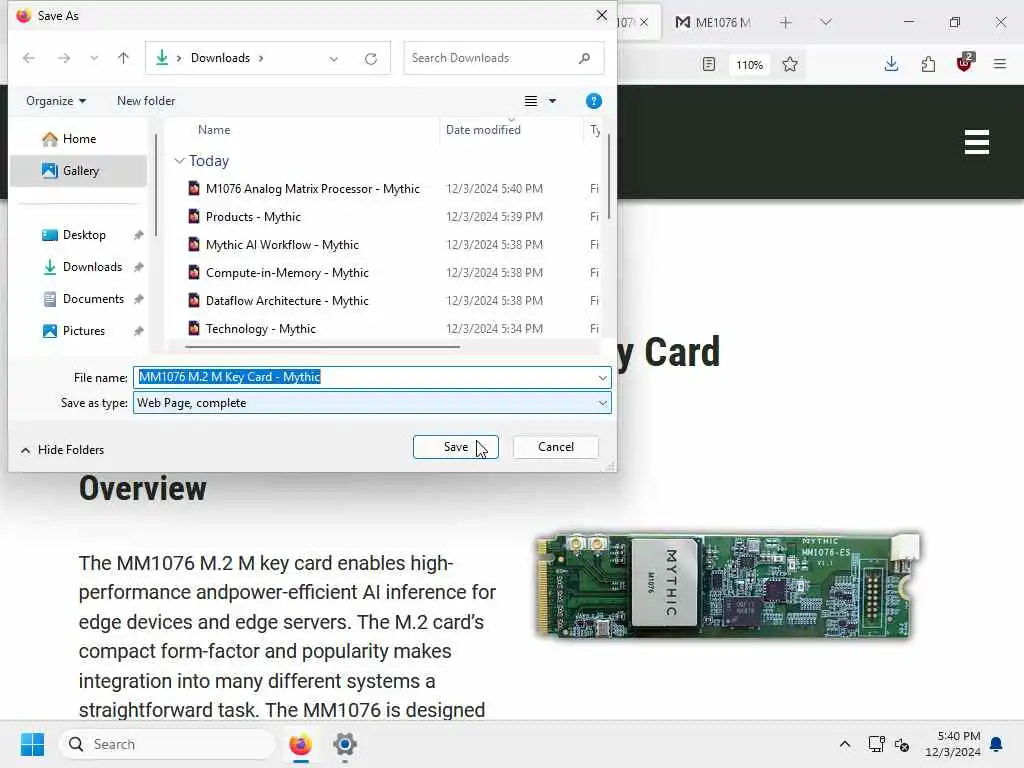Select Gallery in navigation pane
The image size is (1024, 768).
click(x=78, y=170)
